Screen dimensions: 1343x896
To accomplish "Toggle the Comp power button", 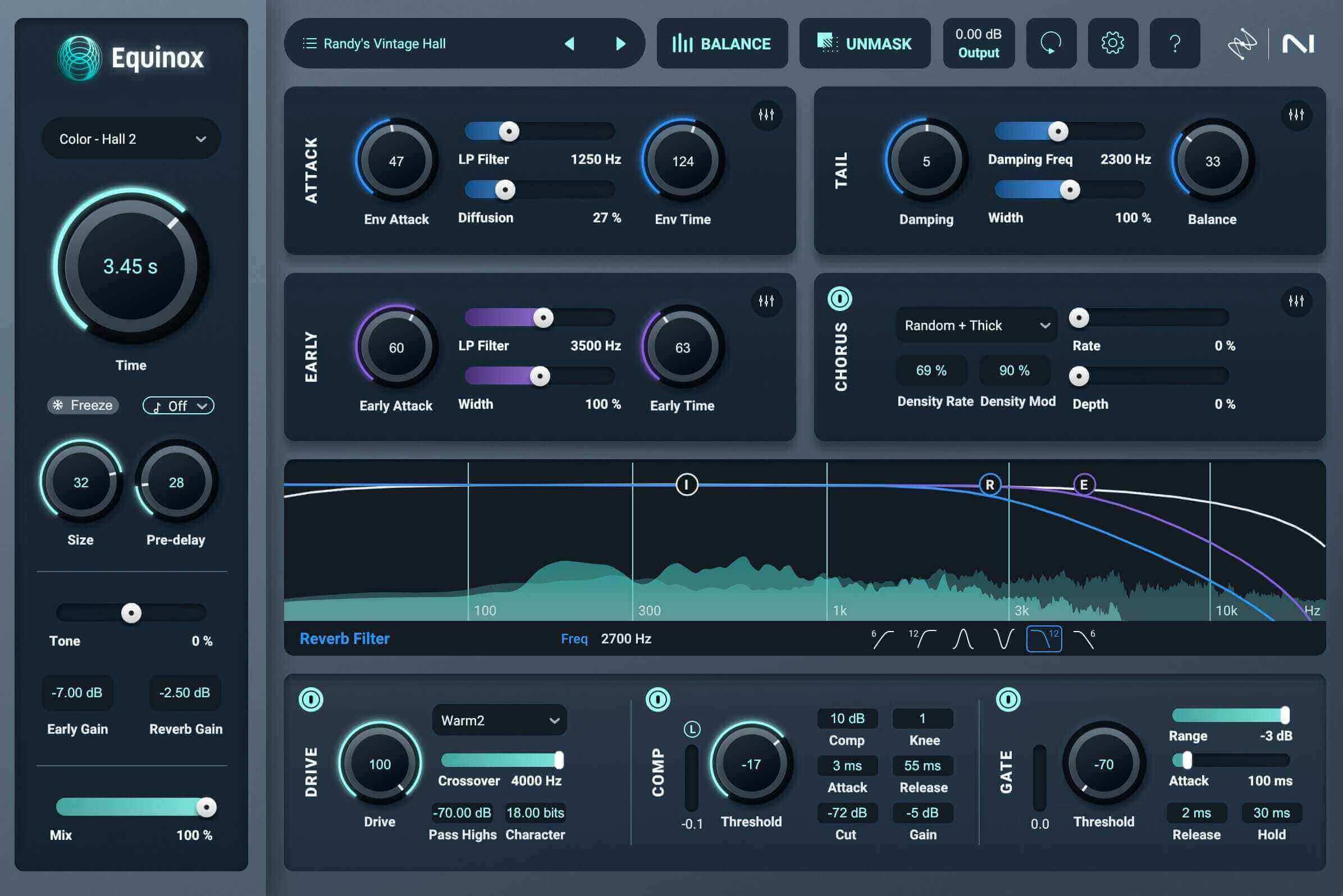I will 658,700.
